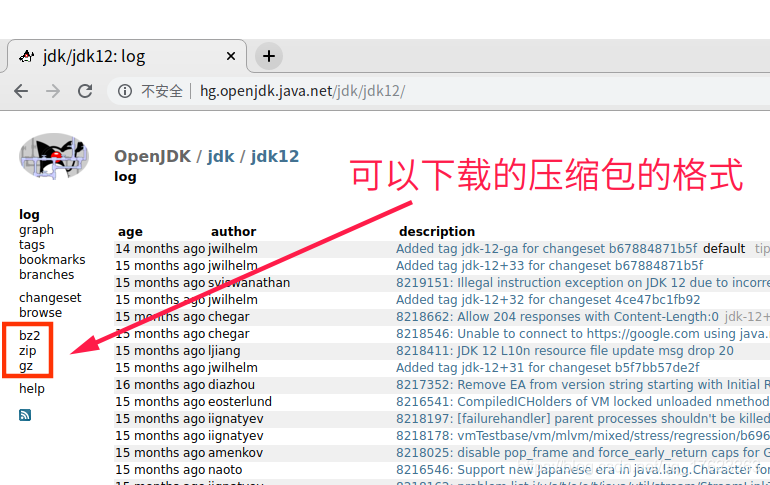The height and width of the screenshot is (485, 770).
Task: Click the browser back arrow
Action: 21,91
